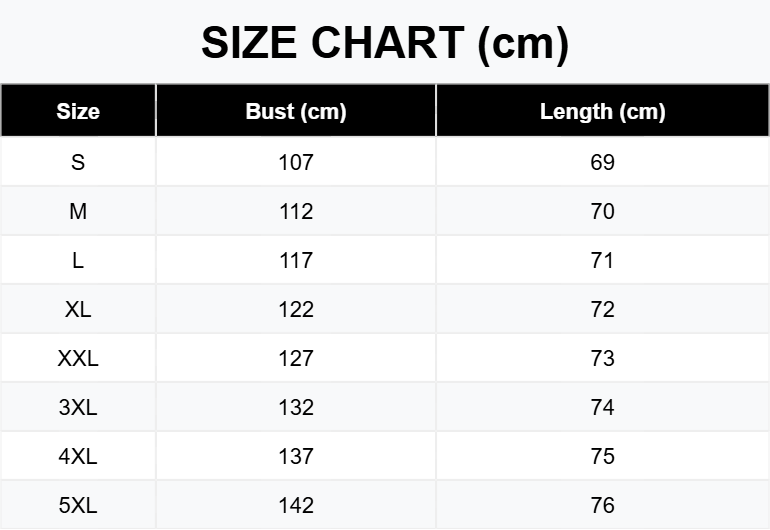770x530 pixels.
Task: Select bust value 107
Action: (x=296, y=162)
